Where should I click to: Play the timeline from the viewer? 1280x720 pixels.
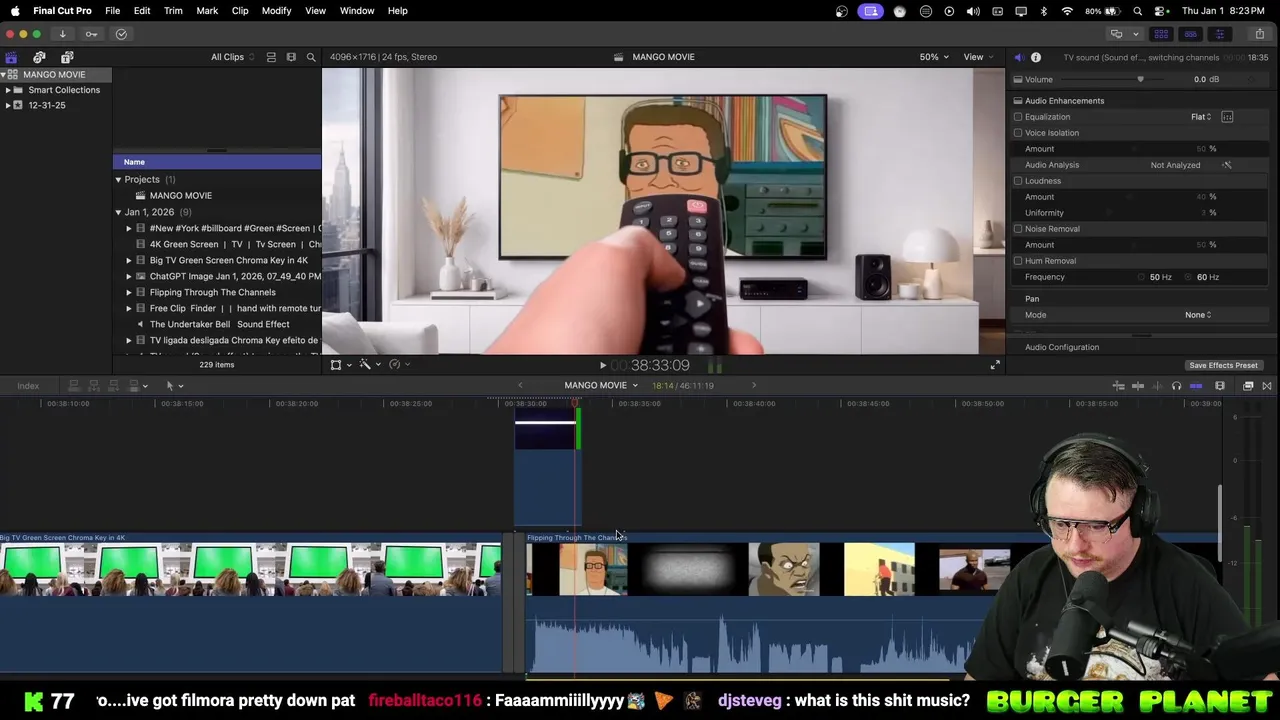coord(602,365)
